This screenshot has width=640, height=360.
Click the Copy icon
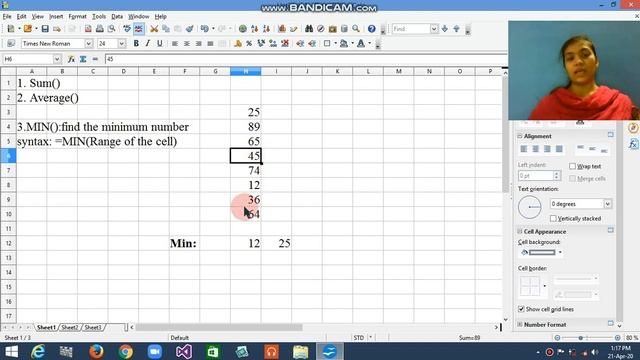click(x=166, y=29)
